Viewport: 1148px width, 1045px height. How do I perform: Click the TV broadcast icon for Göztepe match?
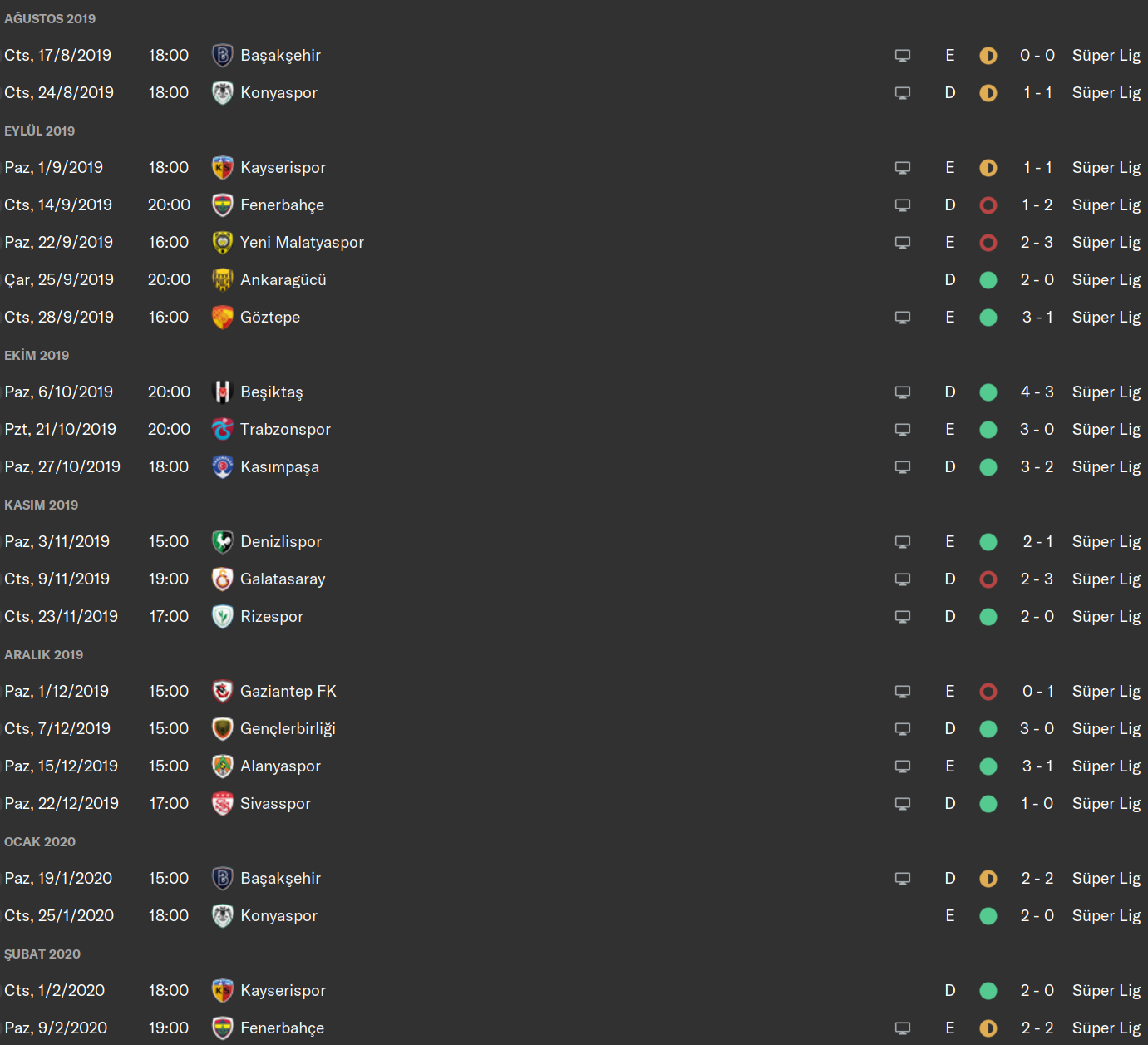coord(903,318)
